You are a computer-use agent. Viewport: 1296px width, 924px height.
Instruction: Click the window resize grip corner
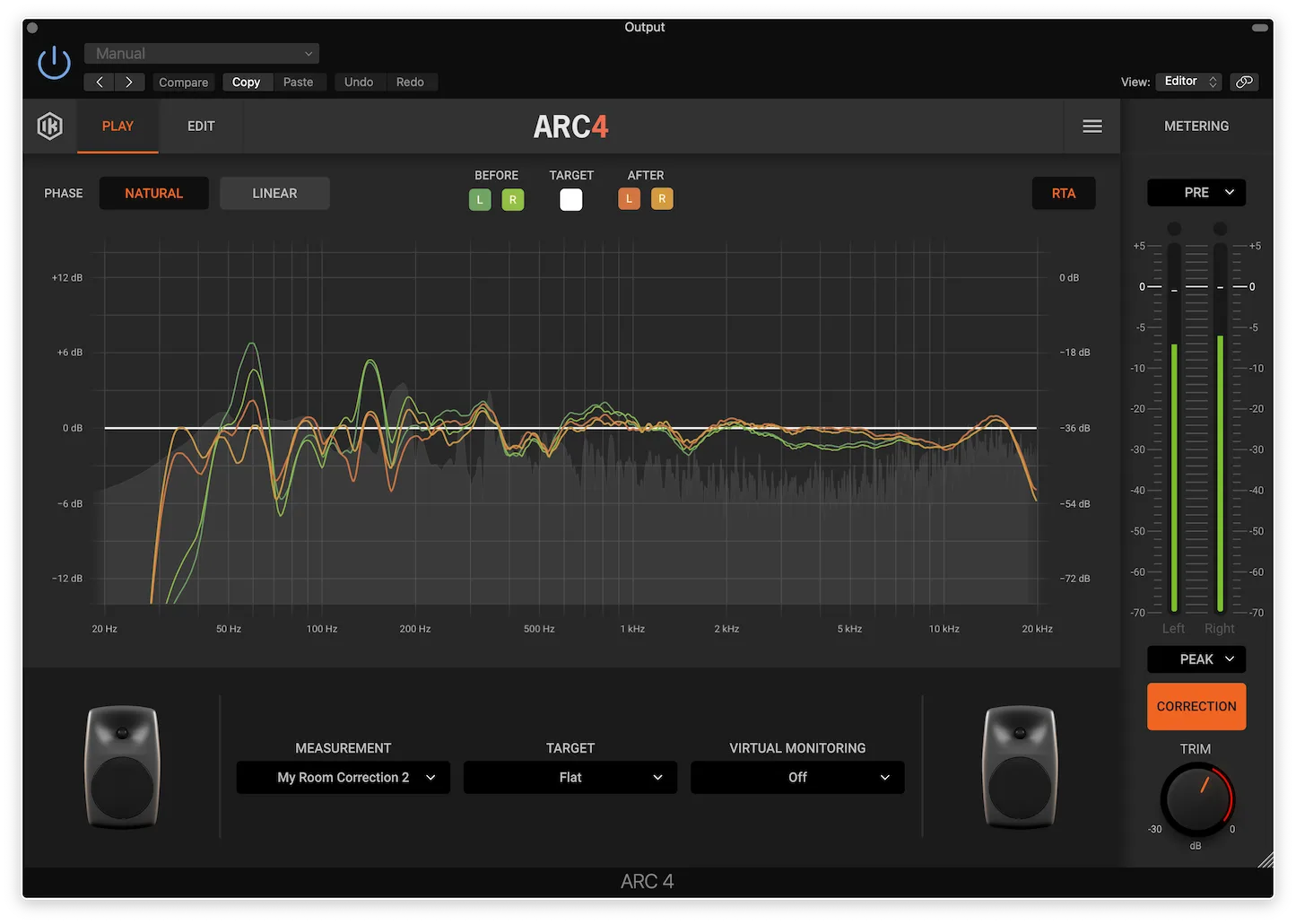click(x=1265, y=859)
